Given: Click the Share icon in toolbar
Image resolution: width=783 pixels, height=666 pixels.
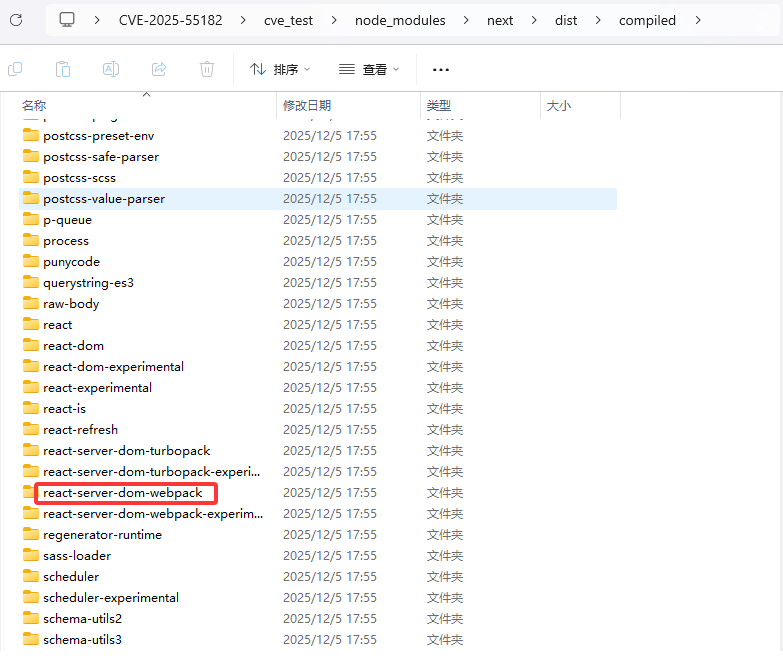Looking at the screenshot, I should [x=159, y=69].
